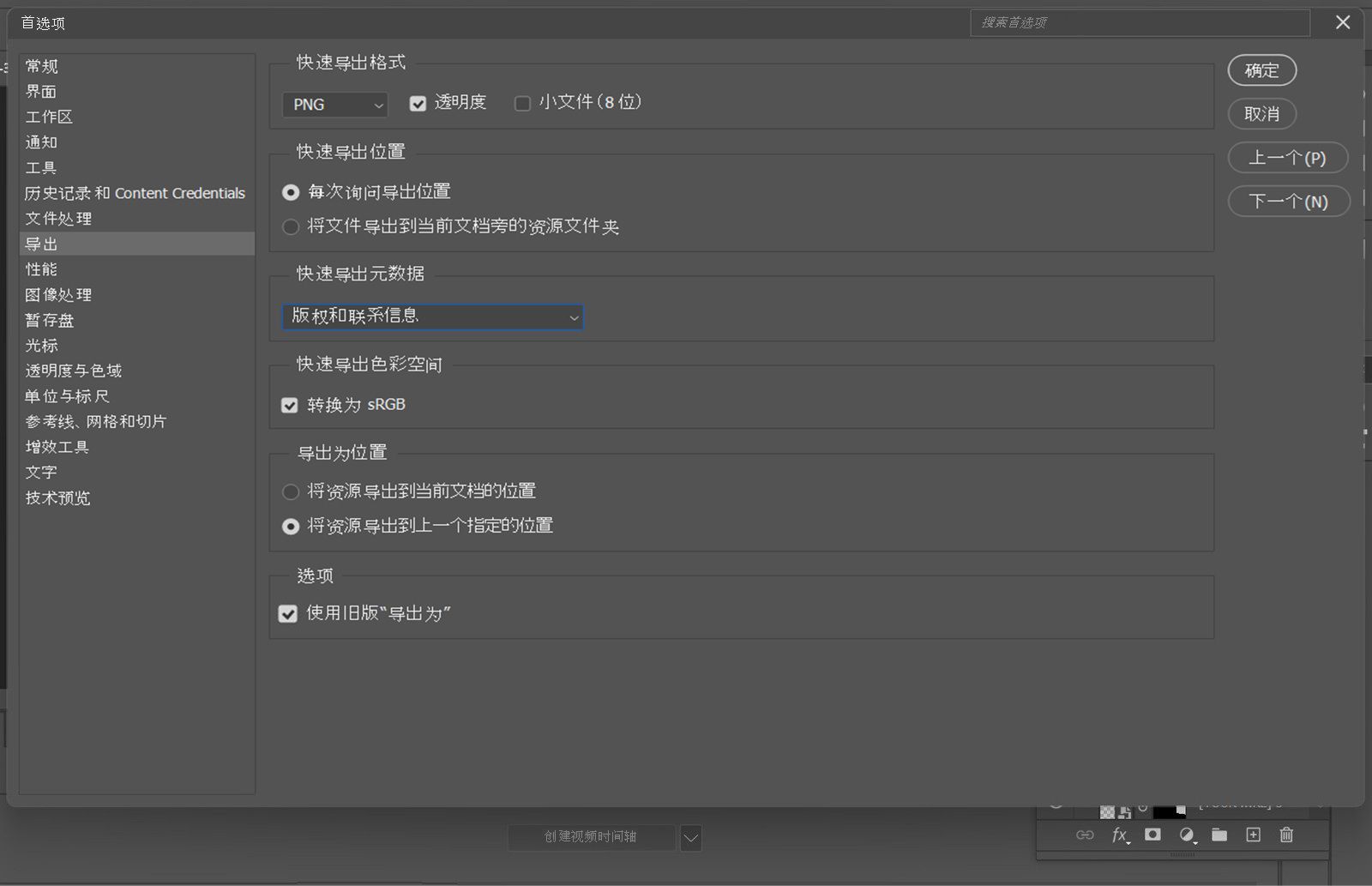Viewport: 1372px width, 886px height.
Task: Go to the 图像处理 category
Action: point(137,294)
